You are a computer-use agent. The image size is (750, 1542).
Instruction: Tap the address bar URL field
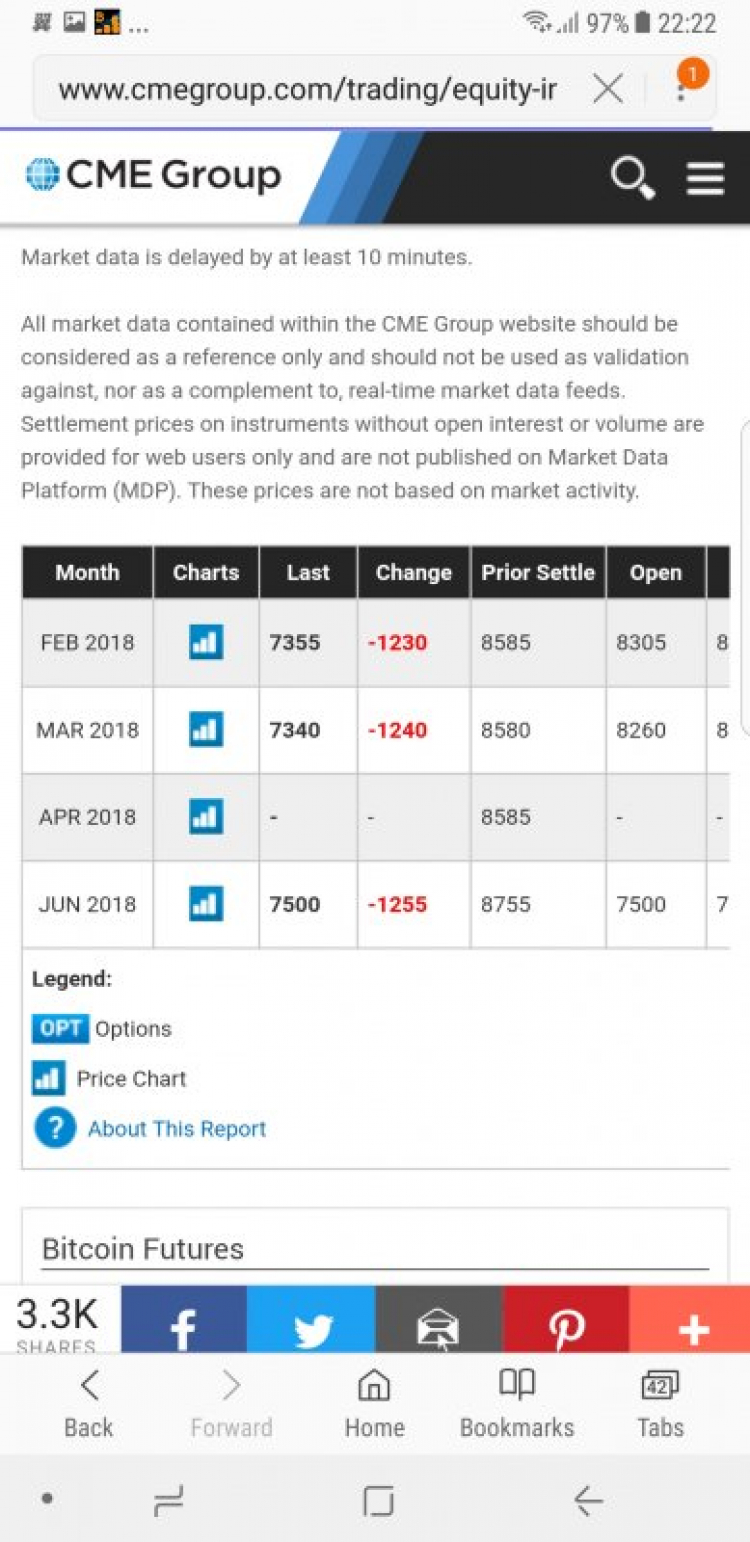(308, 90)
